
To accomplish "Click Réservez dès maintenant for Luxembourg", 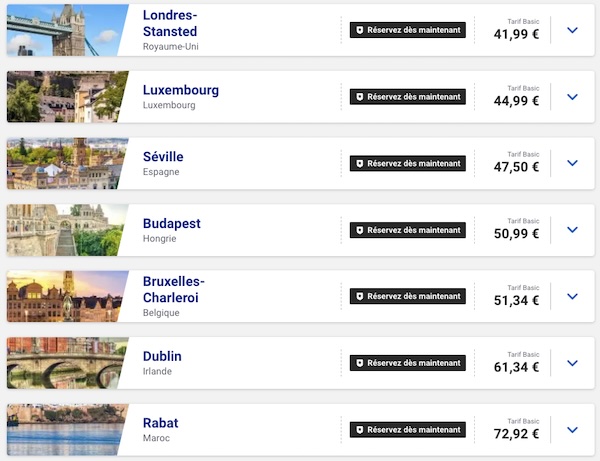I will click(x=408, y=97).
